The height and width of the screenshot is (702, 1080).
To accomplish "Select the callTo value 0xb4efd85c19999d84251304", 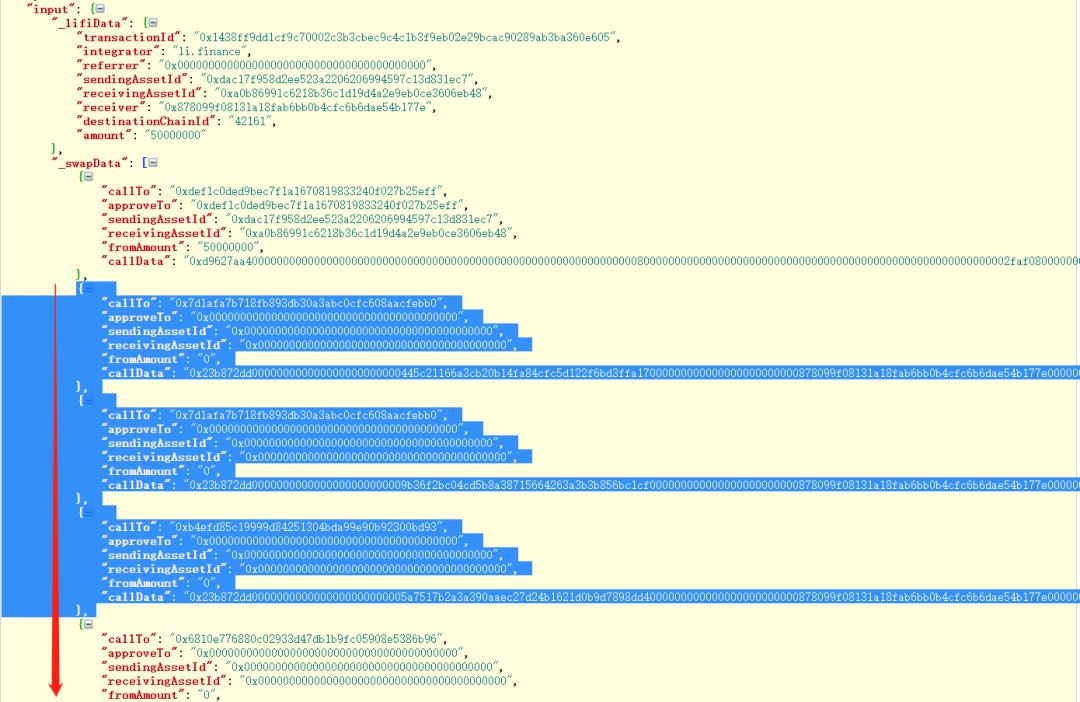I will click(x=307, y=527).
